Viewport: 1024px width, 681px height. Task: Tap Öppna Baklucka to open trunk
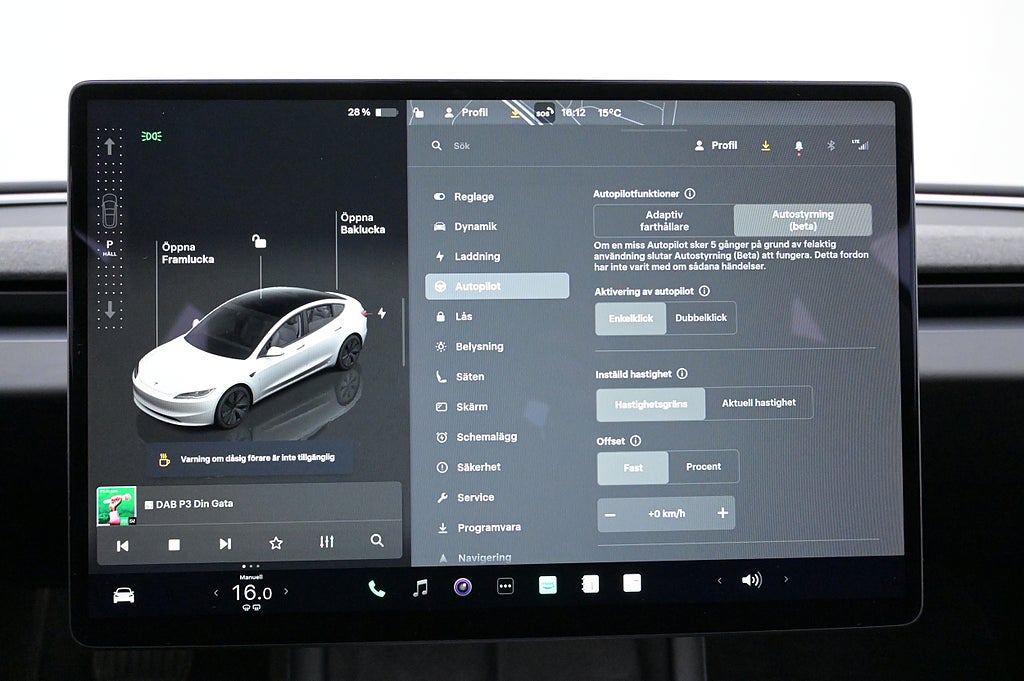click(362, 223)
